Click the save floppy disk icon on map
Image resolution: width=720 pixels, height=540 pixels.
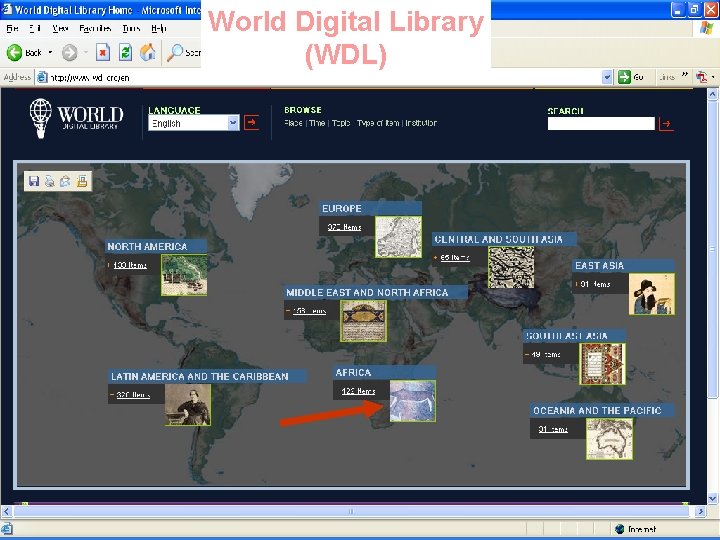34,181
